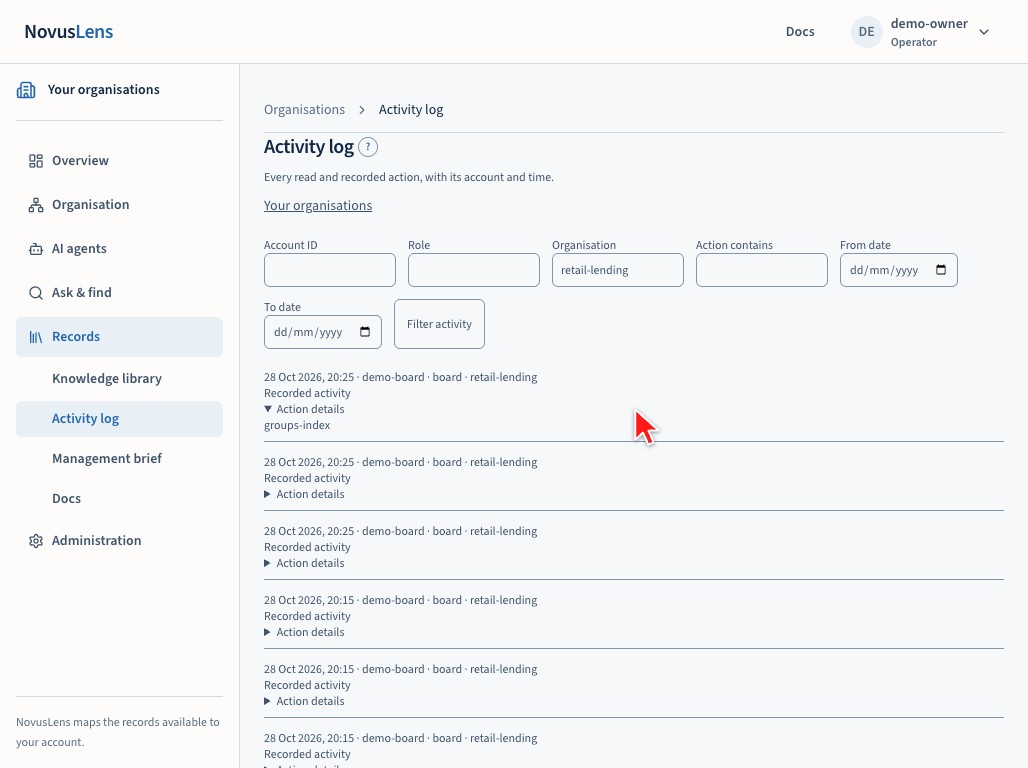The width and height of the screenshot is (1028, 768).
Task: Click the Records library icon
Action: coord(35,337)
